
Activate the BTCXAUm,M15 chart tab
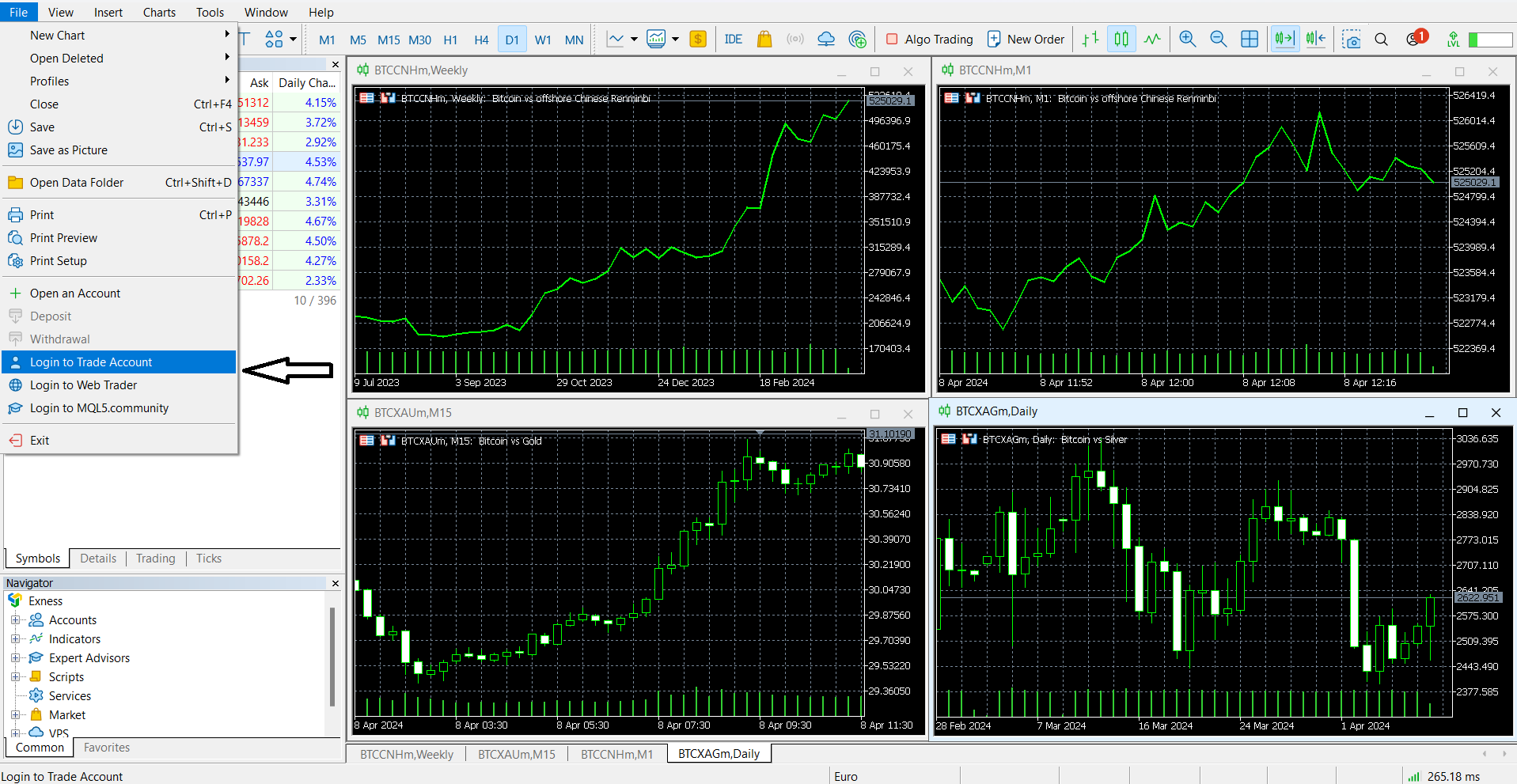[x=516, y=754]
